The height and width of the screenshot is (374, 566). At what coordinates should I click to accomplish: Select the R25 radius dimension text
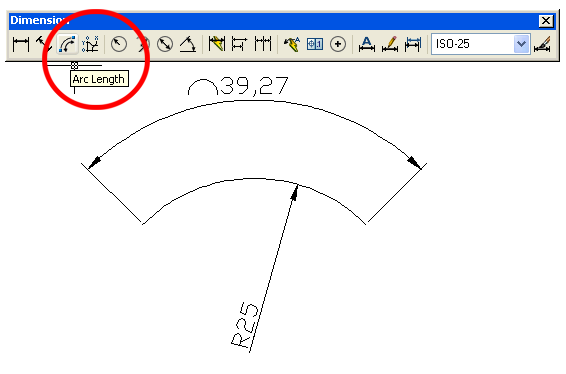coord(245,325)
